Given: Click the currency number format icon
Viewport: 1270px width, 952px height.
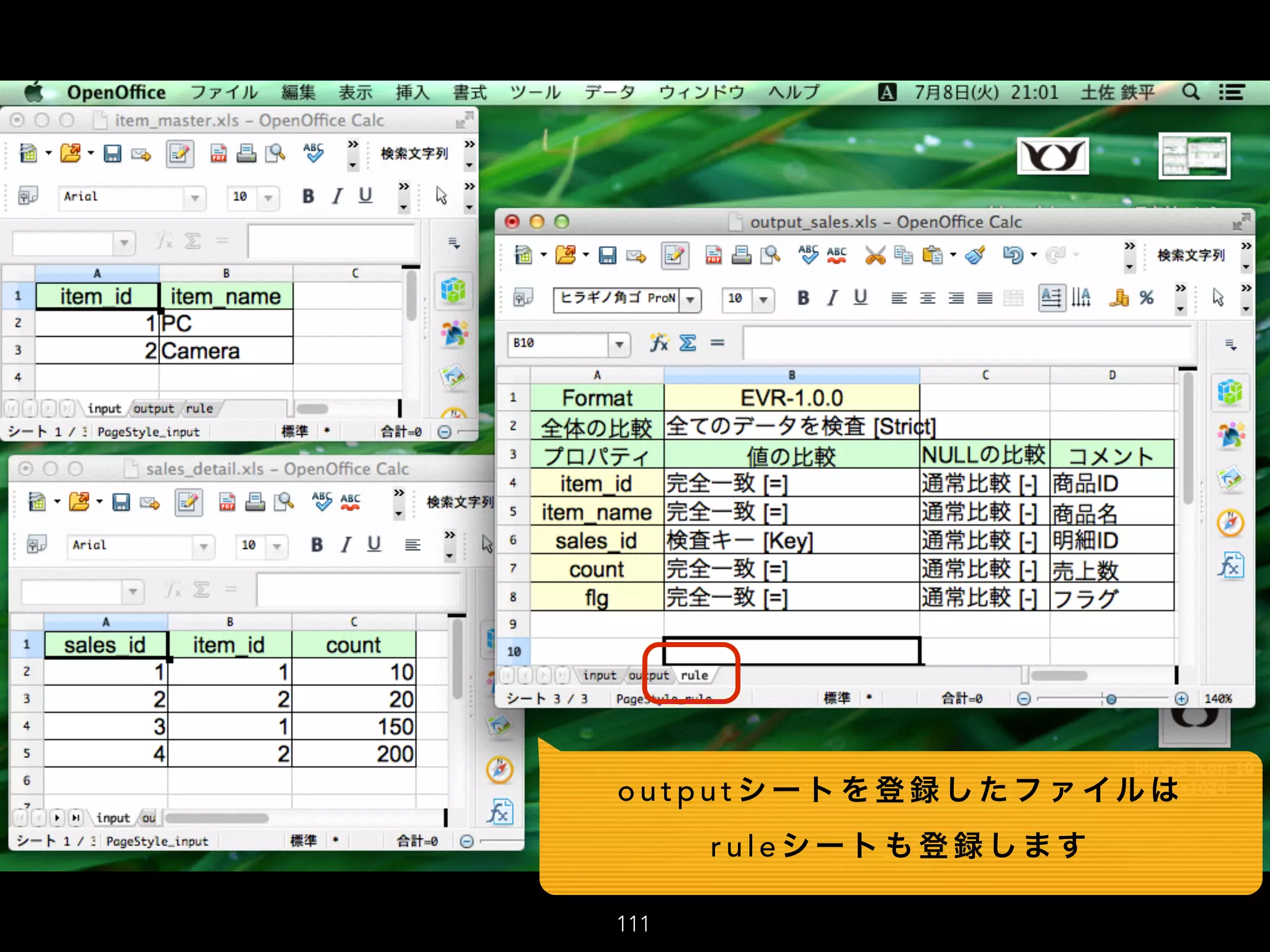Looking at the screenshot, I should [x=1119, y=298].
